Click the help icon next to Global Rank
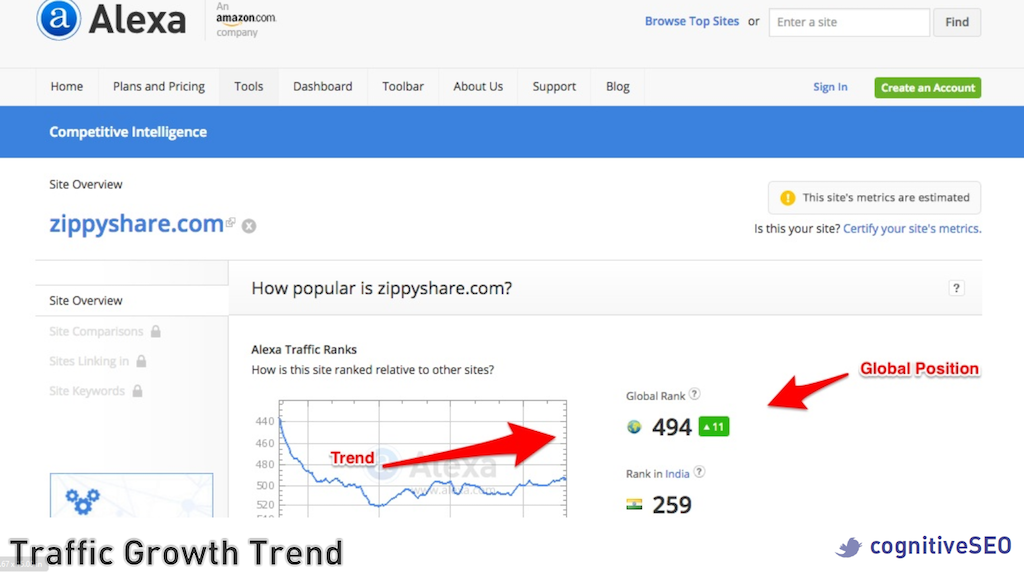Image resolution: width=1024 pixels, height=572 pixels. [695, 395]
